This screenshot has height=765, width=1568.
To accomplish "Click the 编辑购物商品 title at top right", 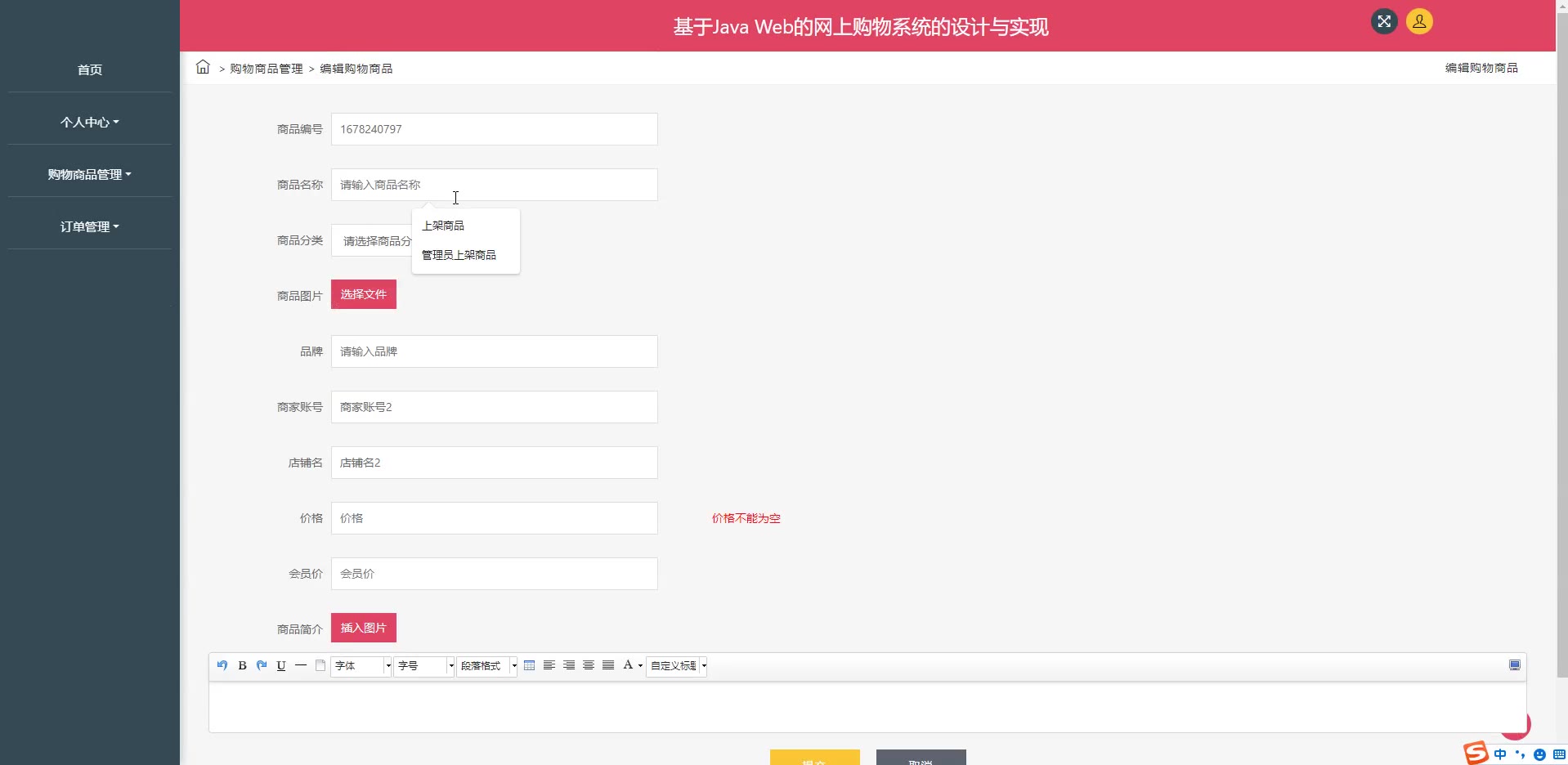I will pos(1481,68).
